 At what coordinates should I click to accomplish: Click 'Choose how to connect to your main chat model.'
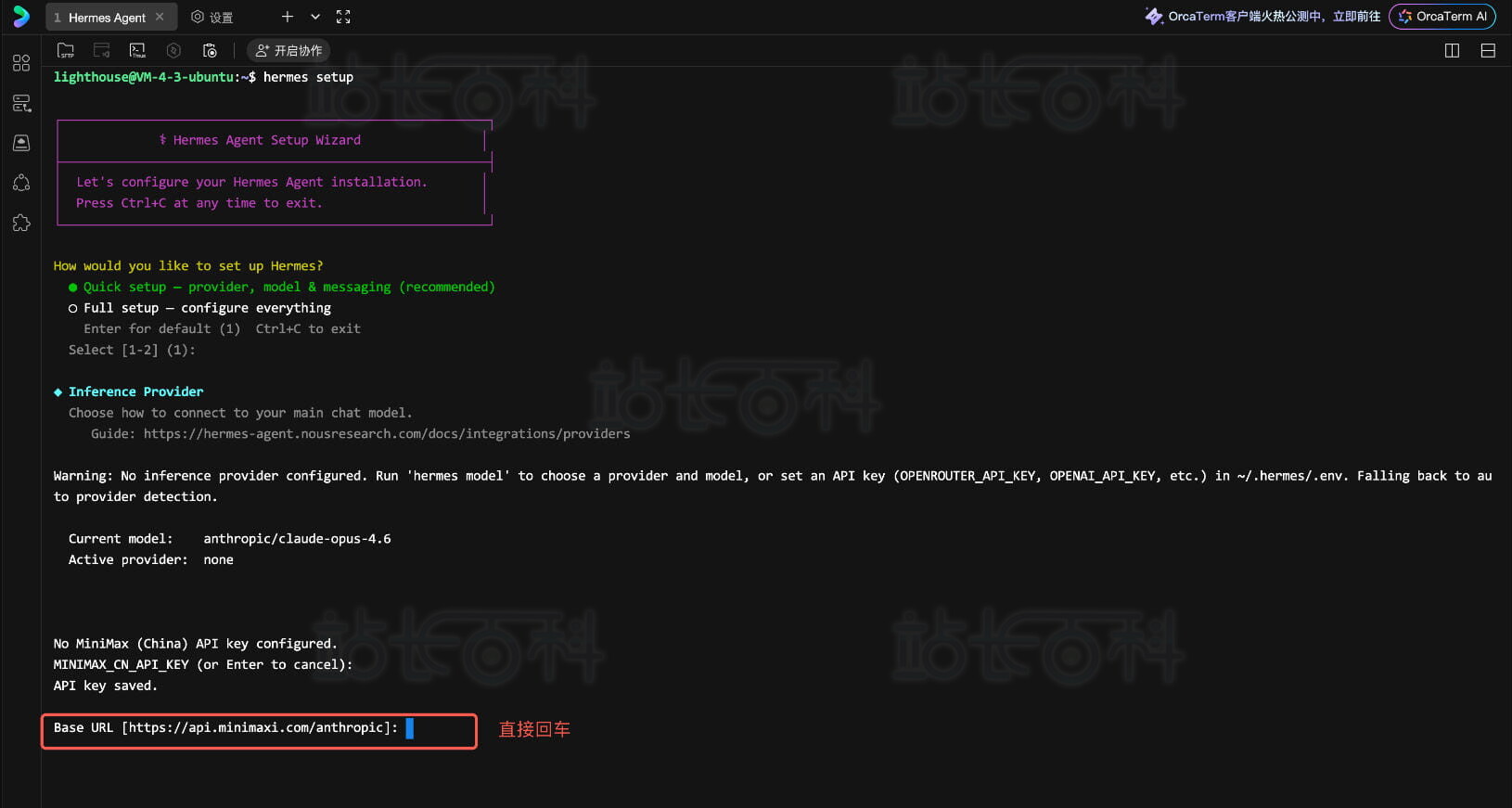coord(240,413)
